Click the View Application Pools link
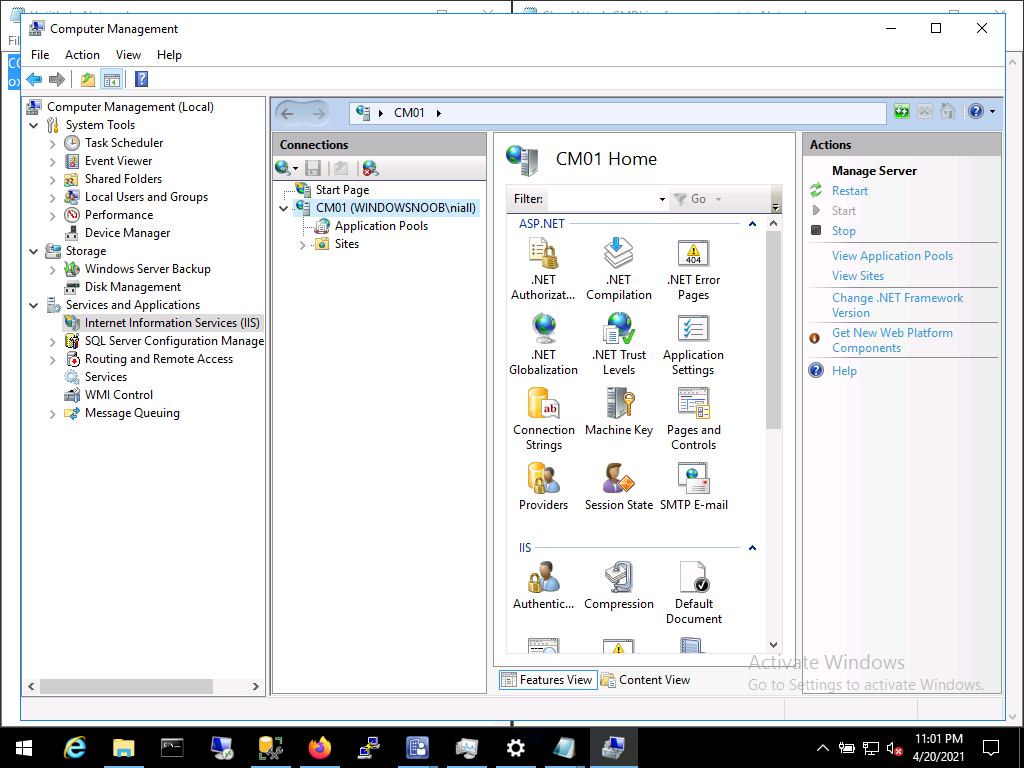Viewport: 1024px width, 768px height. 892,256
